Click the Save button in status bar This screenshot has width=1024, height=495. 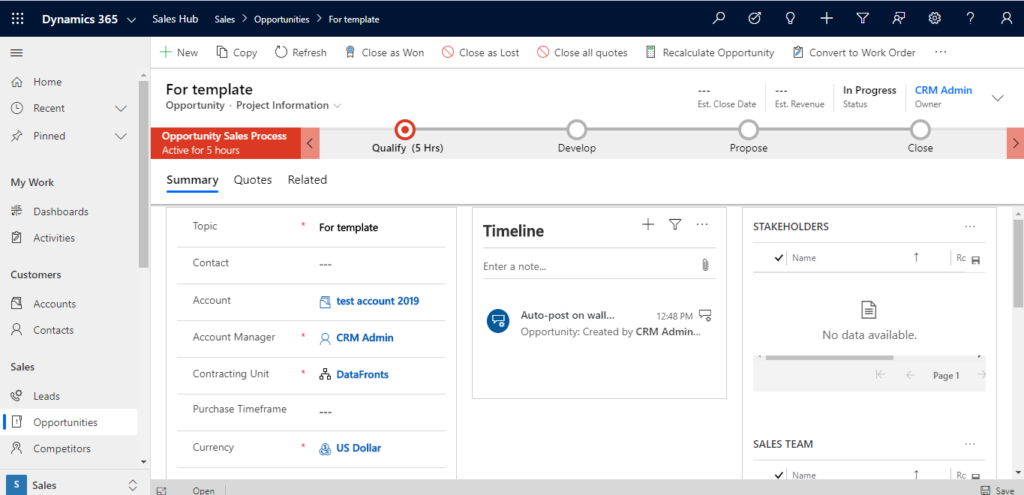[997, 491]
